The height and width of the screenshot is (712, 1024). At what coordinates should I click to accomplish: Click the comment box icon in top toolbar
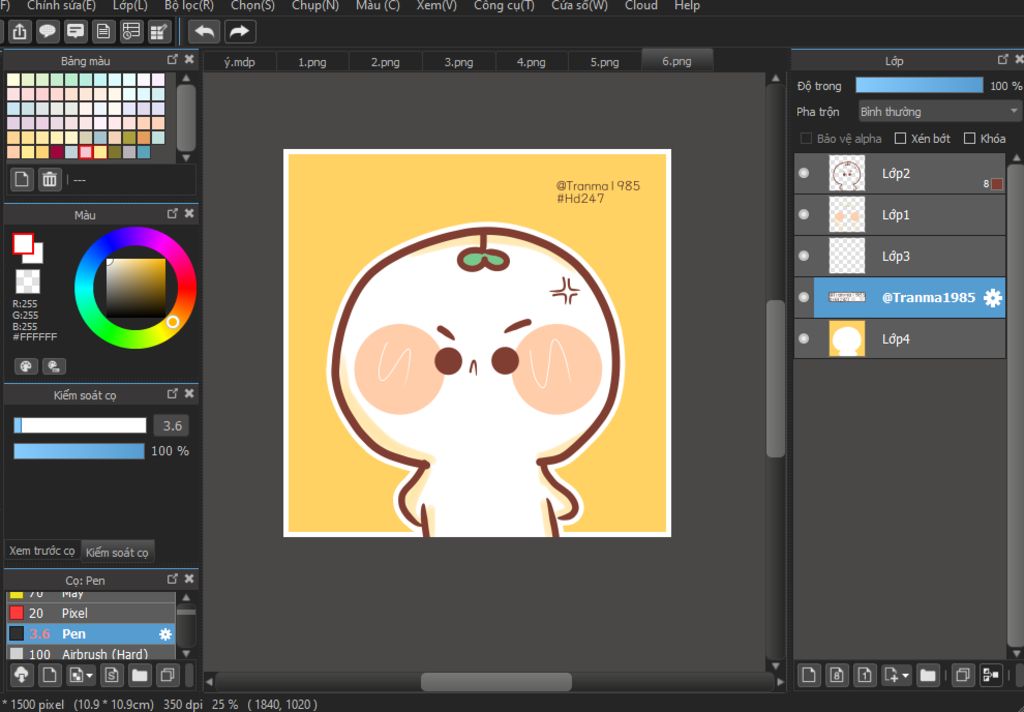pos(76,31)
